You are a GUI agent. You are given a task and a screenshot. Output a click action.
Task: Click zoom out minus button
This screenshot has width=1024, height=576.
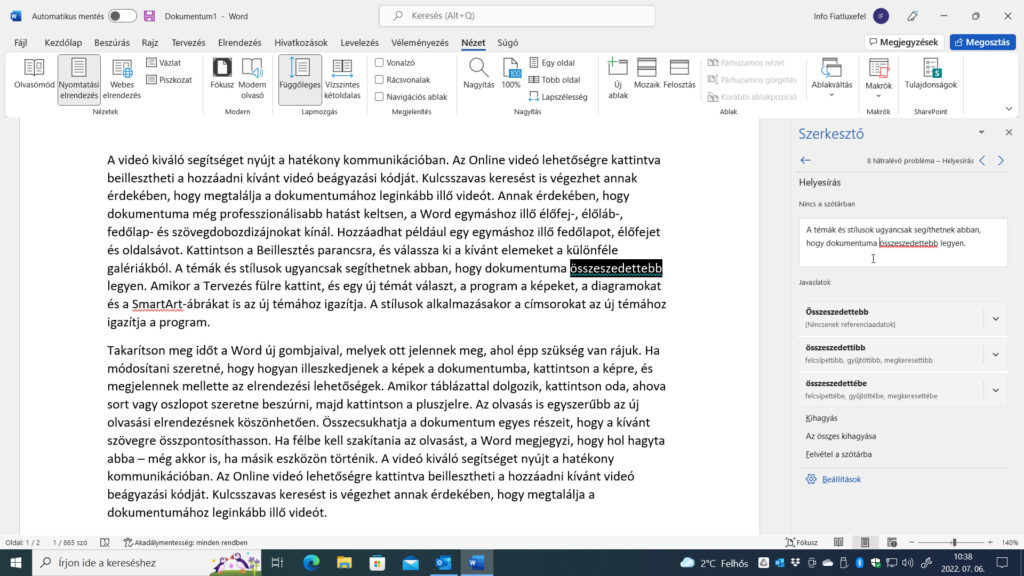tap(912, 542)
